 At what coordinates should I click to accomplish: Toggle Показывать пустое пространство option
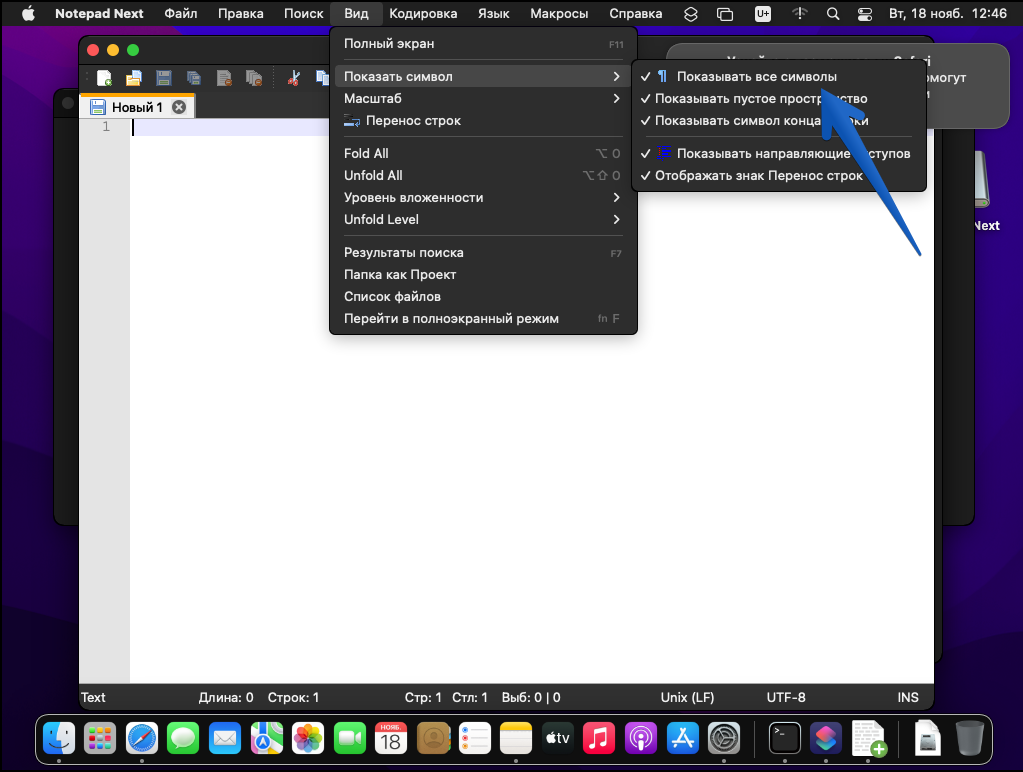760,98
